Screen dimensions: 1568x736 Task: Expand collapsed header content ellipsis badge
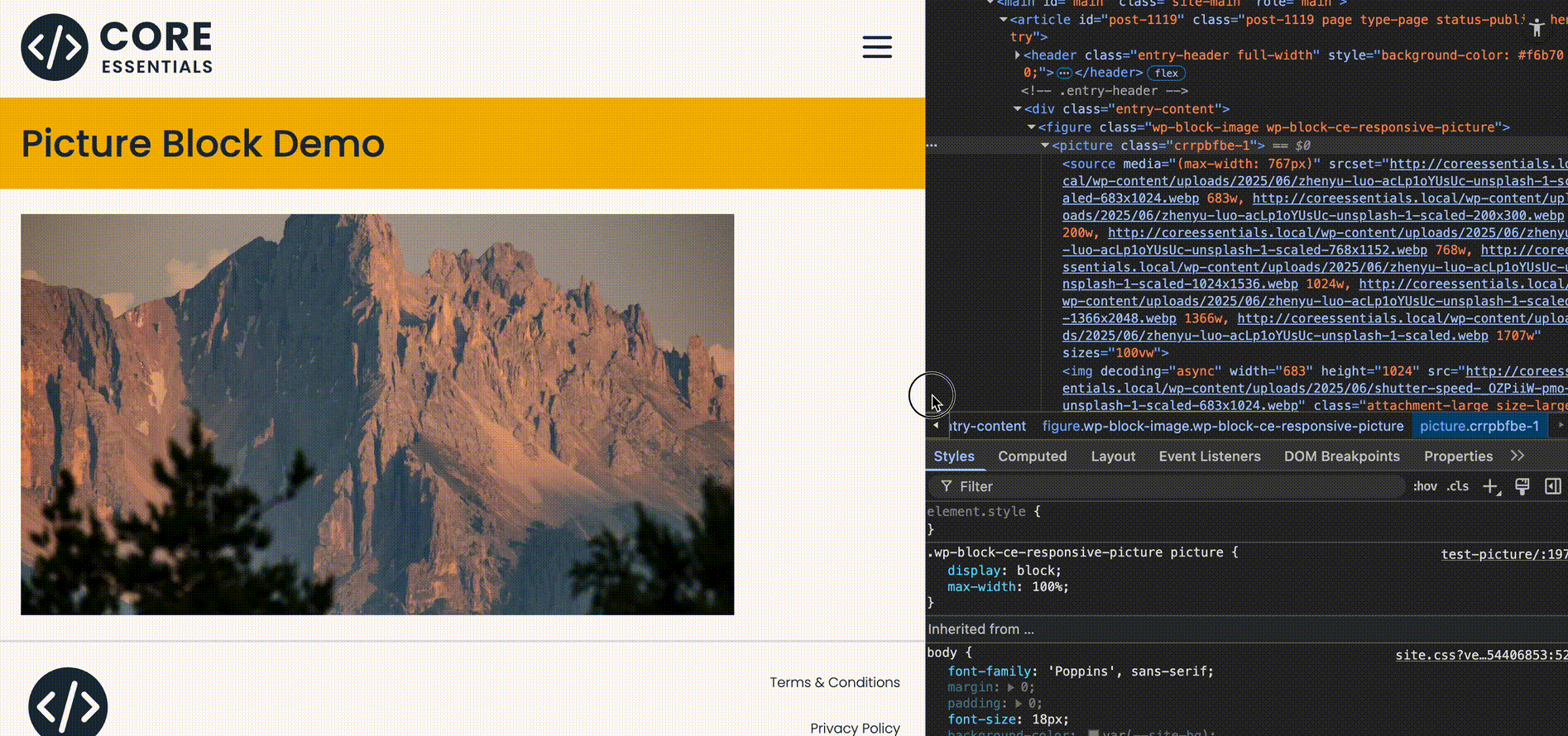(x=1065, y=73)
